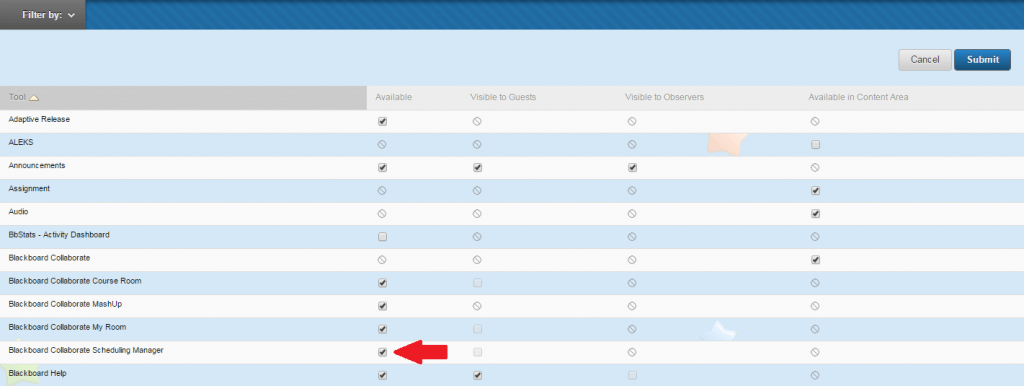Screen dimensions: 1024x386
Task: Click Visible to Guests checkbox for My Room
Action: point(477,329)
